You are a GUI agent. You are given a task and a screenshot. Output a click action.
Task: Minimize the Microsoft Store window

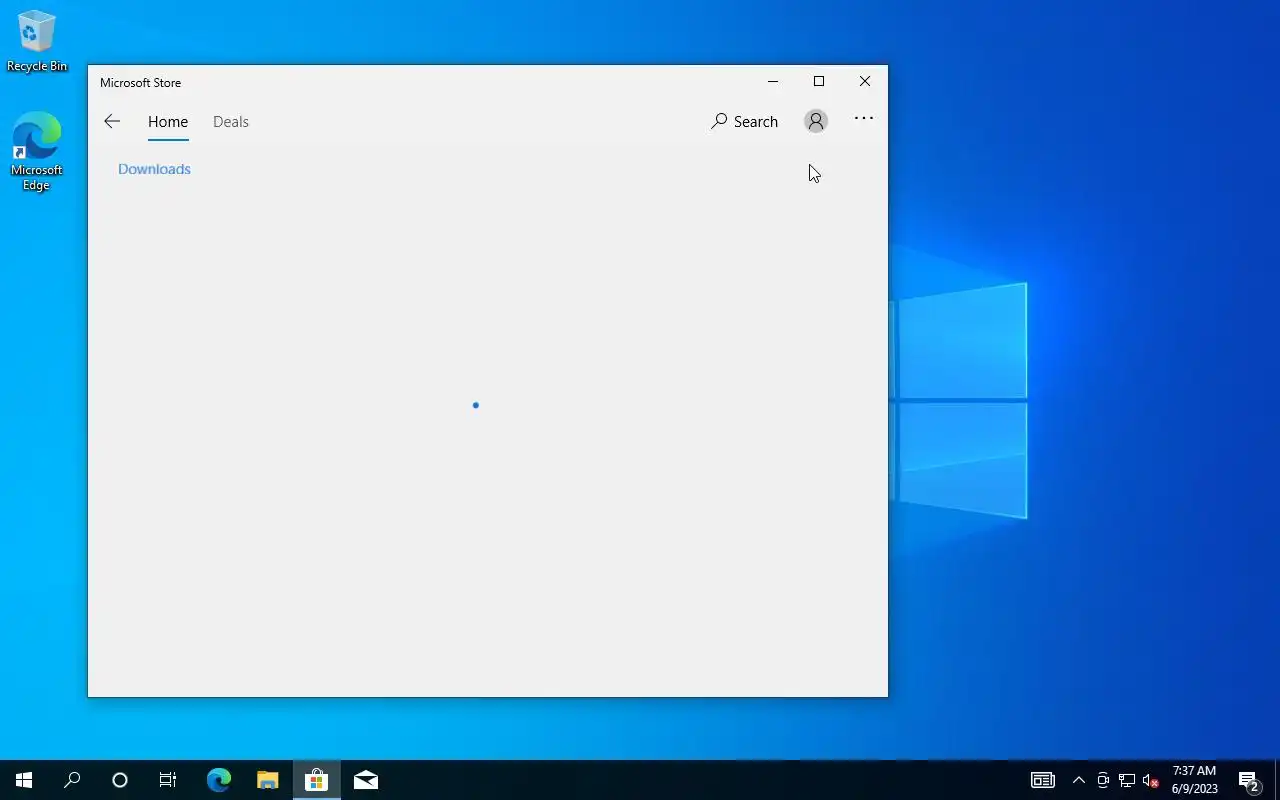(773, 82)
